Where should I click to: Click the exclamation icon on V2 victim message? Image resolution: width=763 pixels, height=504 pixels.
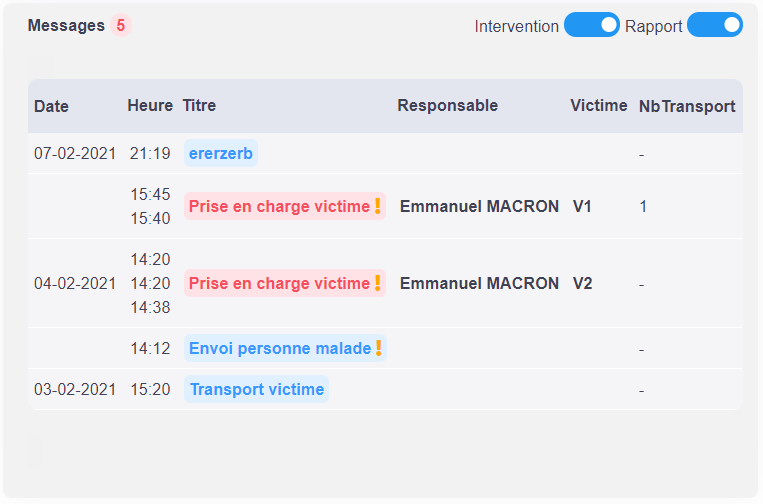(377, 283)
